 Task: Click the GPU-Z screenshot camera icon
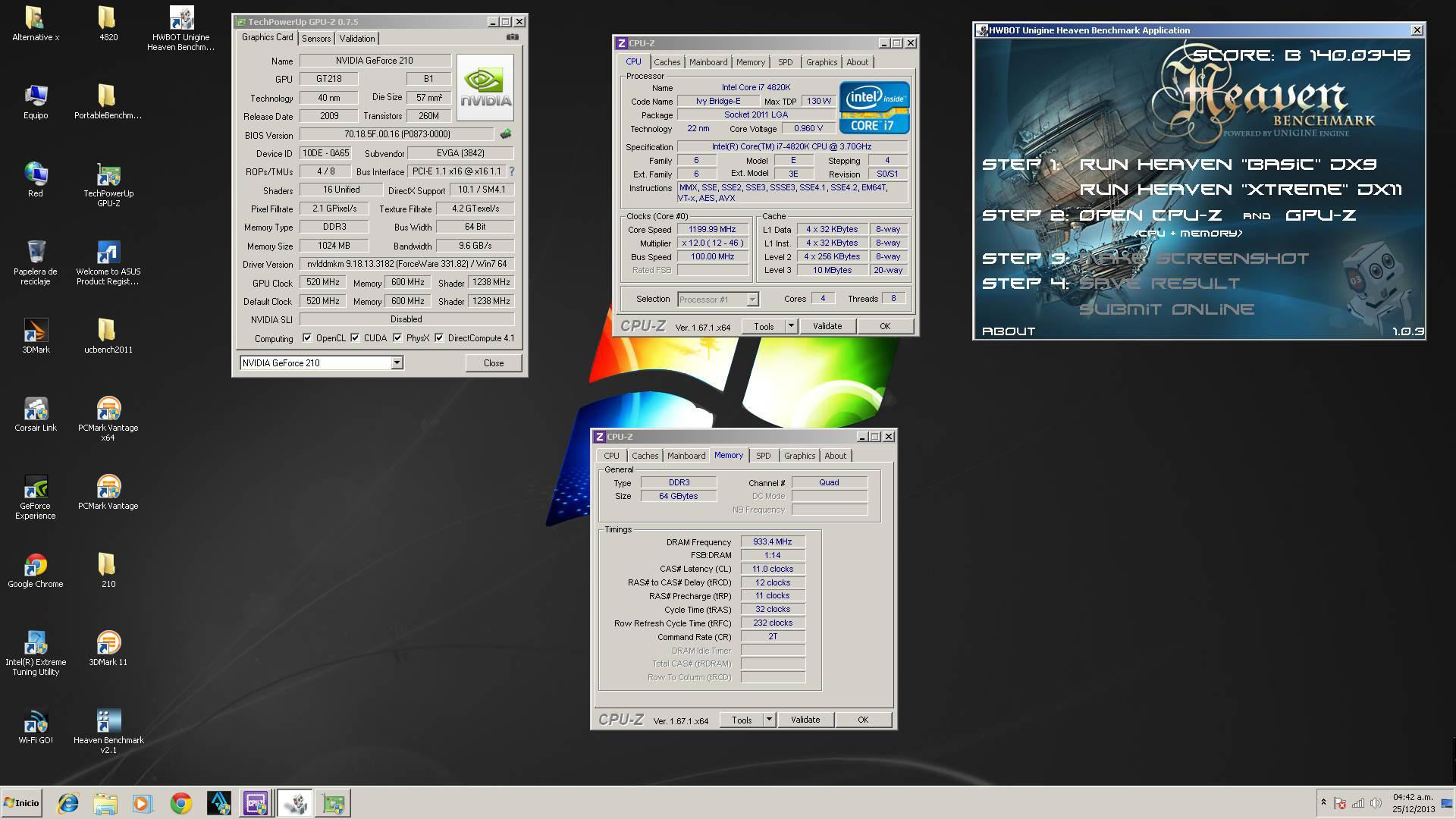[x=513, y=37]
